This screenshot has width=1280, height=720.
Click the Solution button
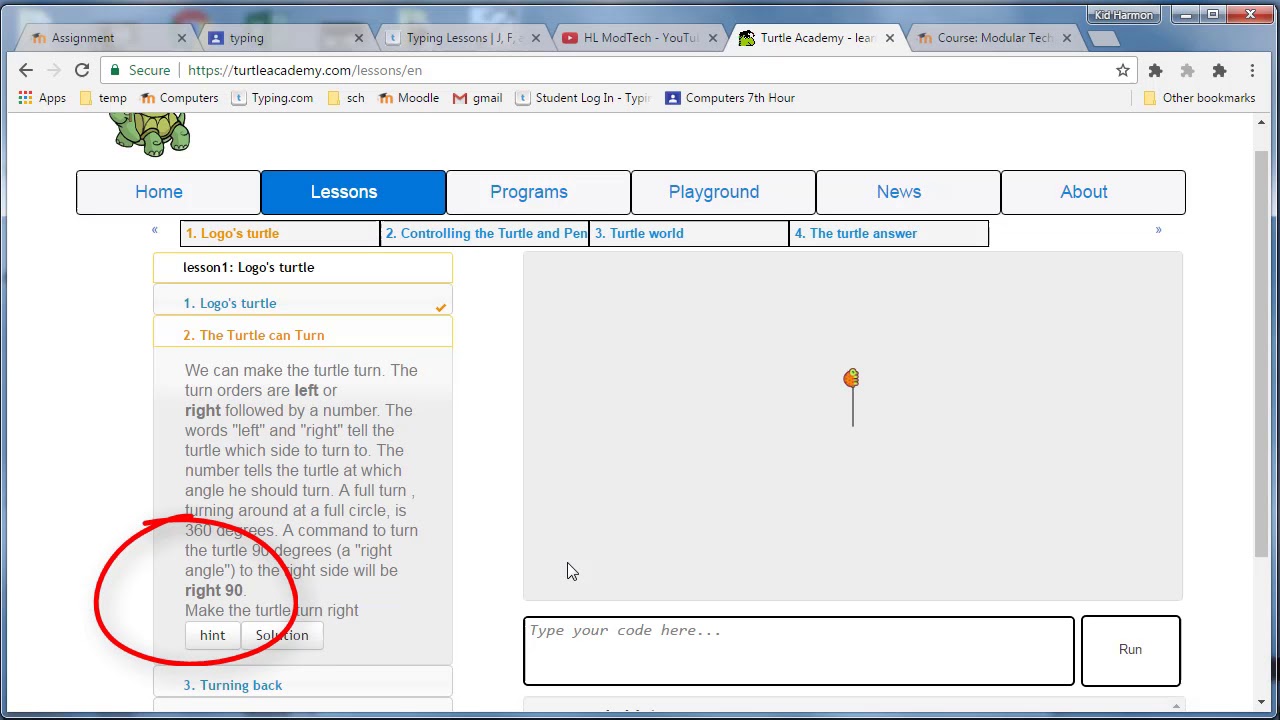(x=282, y=635)
